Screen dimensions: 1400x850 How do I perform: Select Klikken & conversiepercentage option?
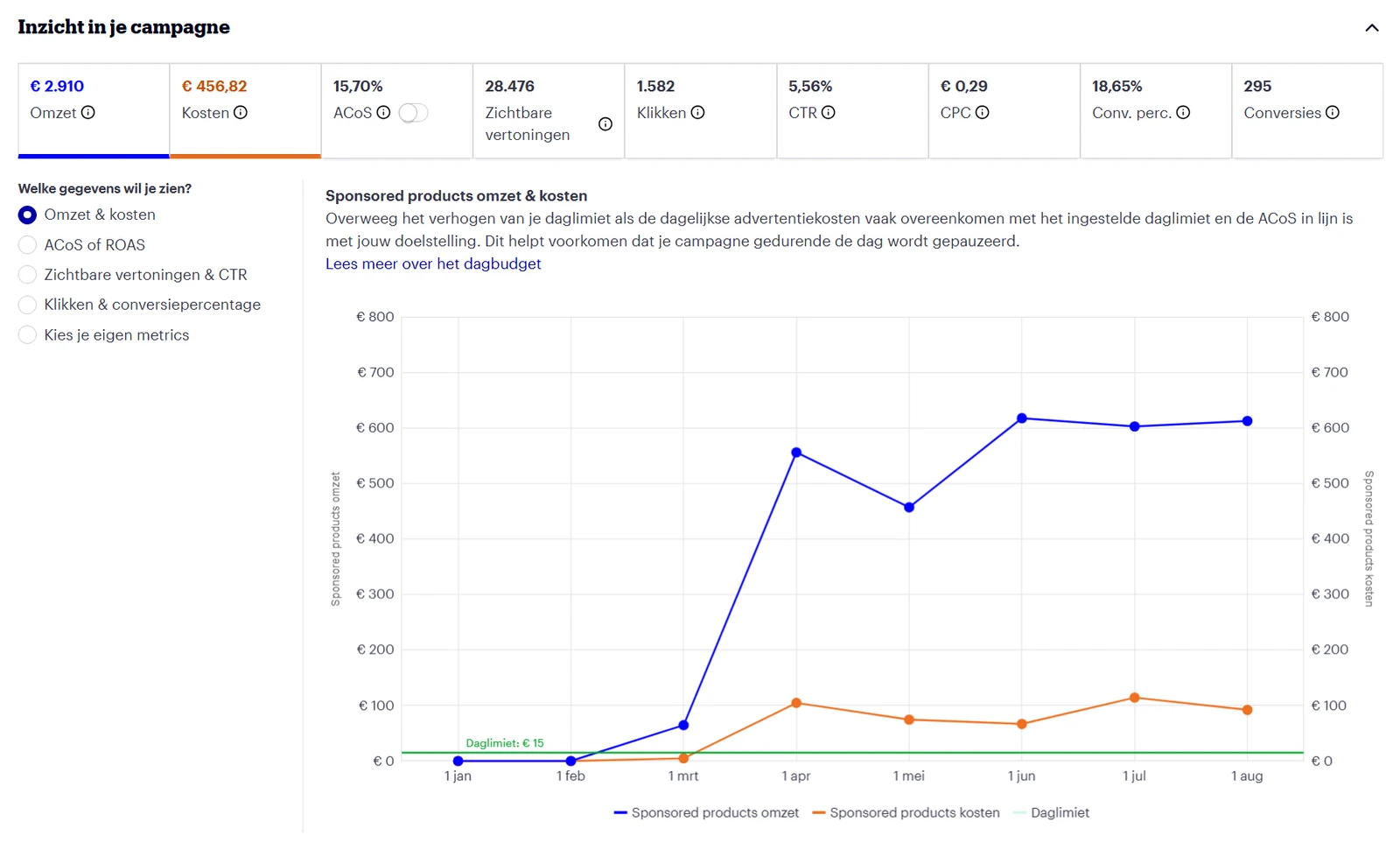click(27, 305)
